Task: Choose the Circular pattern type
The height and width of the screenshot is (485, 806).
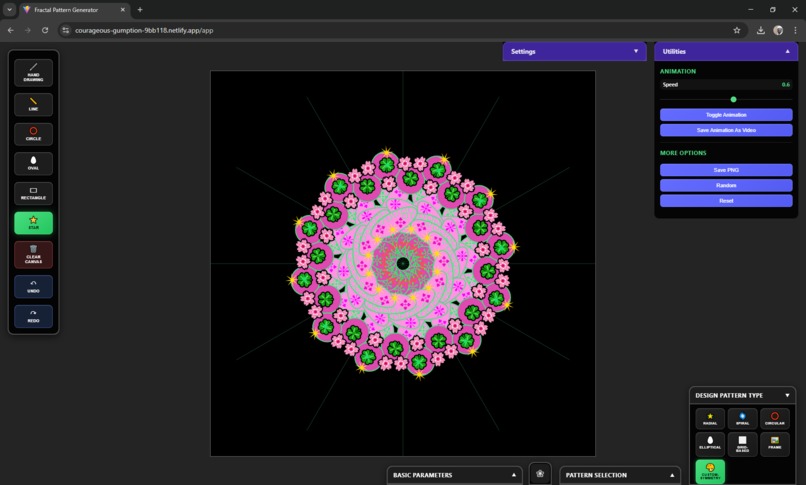Action: point(775,419)
